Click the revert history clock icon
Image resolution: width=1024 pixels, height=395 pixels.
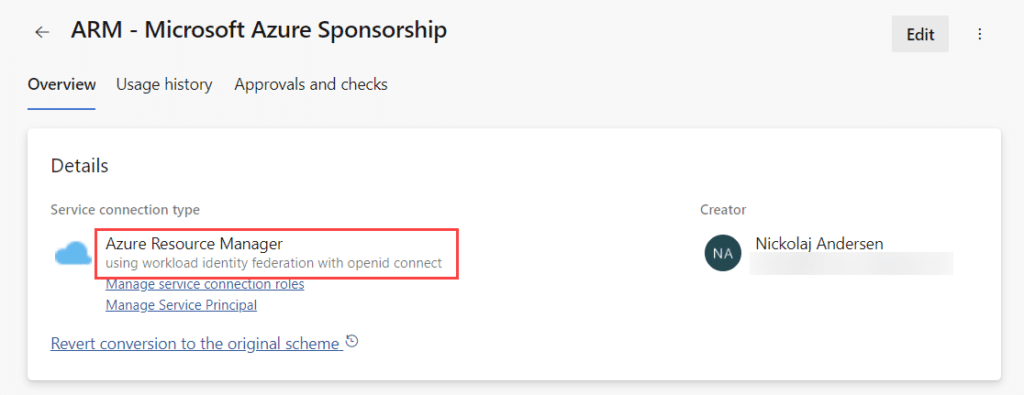pos(352,341)
